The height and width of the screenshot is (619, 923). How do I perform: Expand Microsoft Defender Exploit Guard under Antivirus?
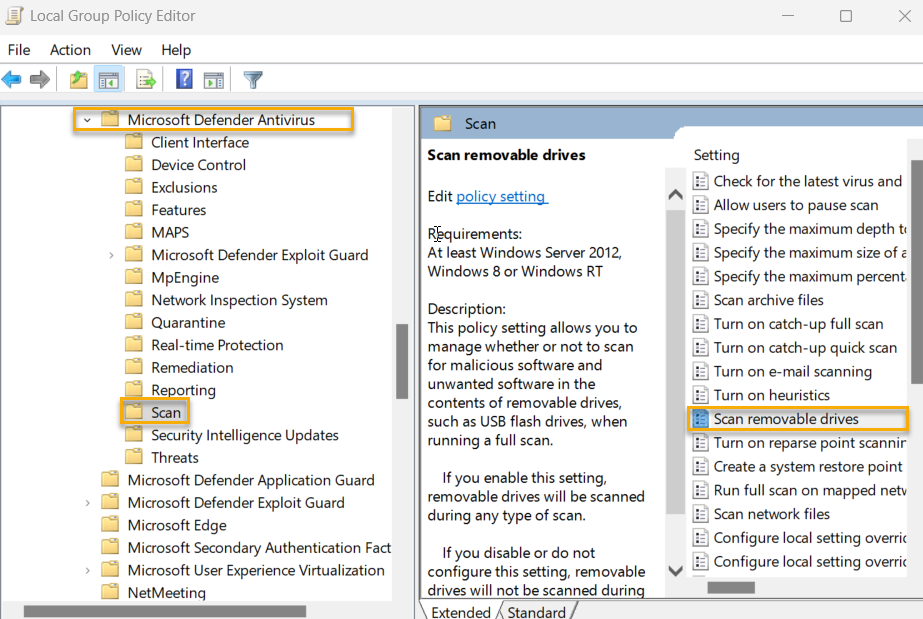111,255
